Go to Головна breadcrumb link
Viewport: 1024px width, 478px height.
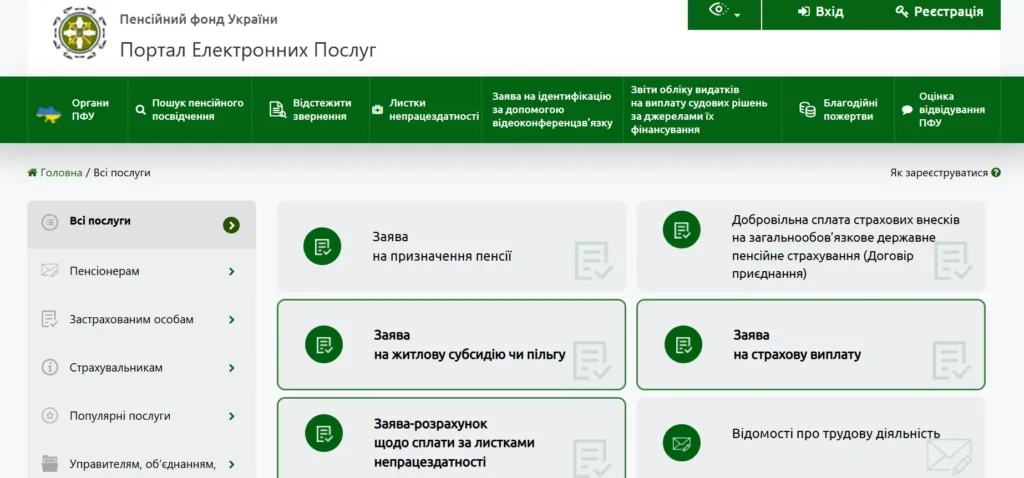(61, 172)
